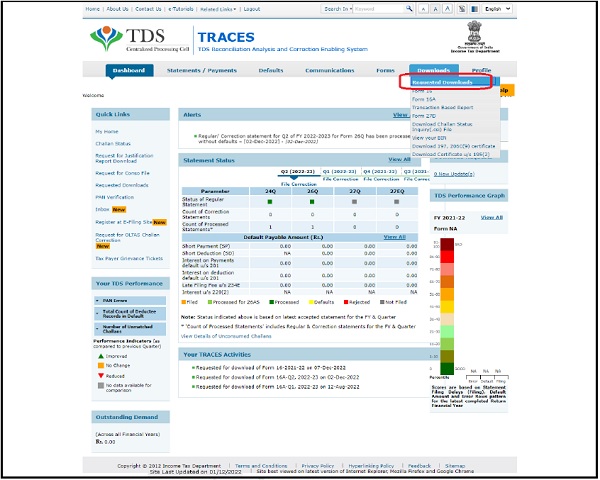
Task: Select the Q2 (2022-23) quarter tab
Action: coord(298,171)
